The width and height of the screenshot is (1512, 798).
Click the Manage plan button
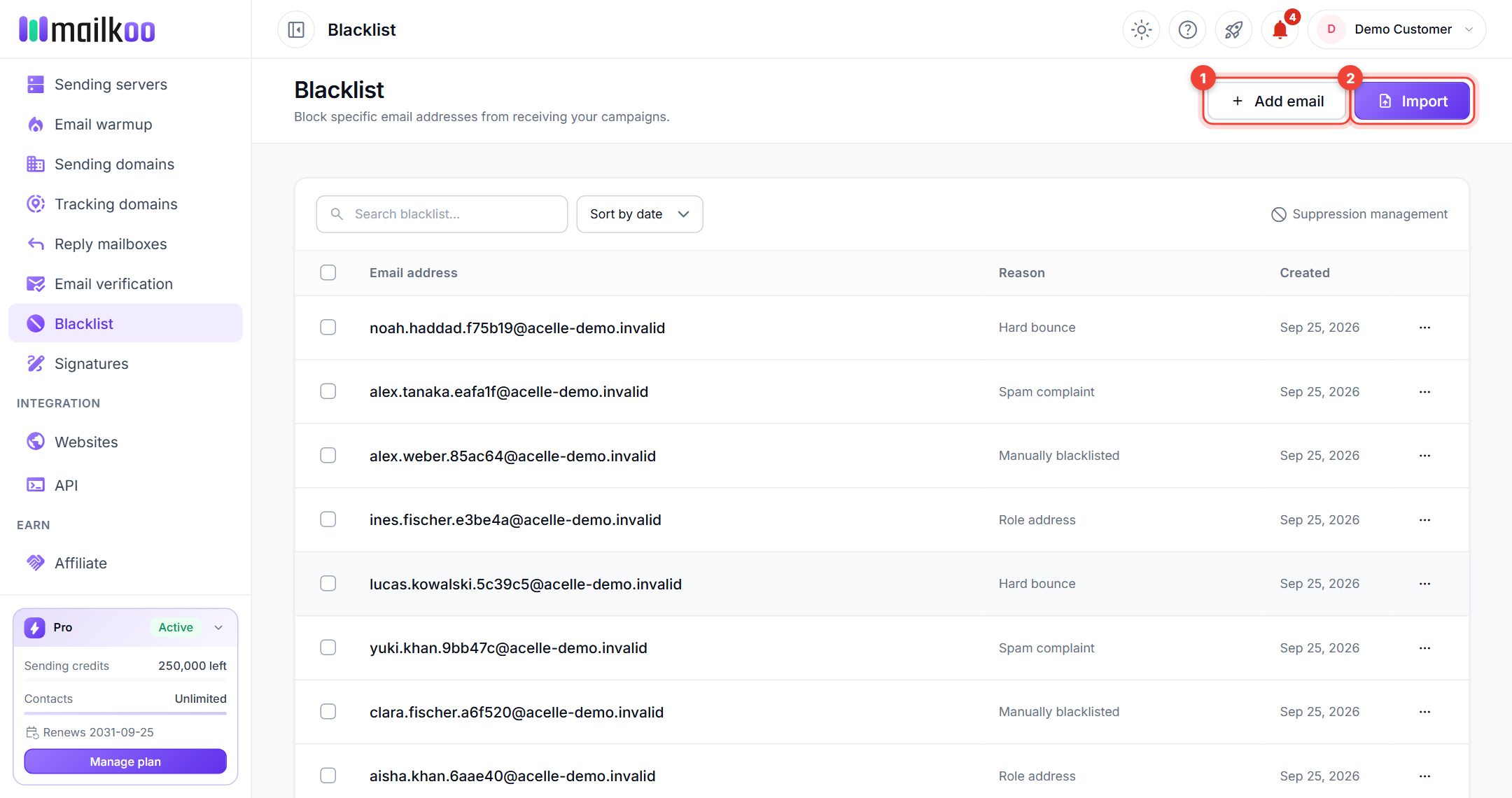pos(125,762)
